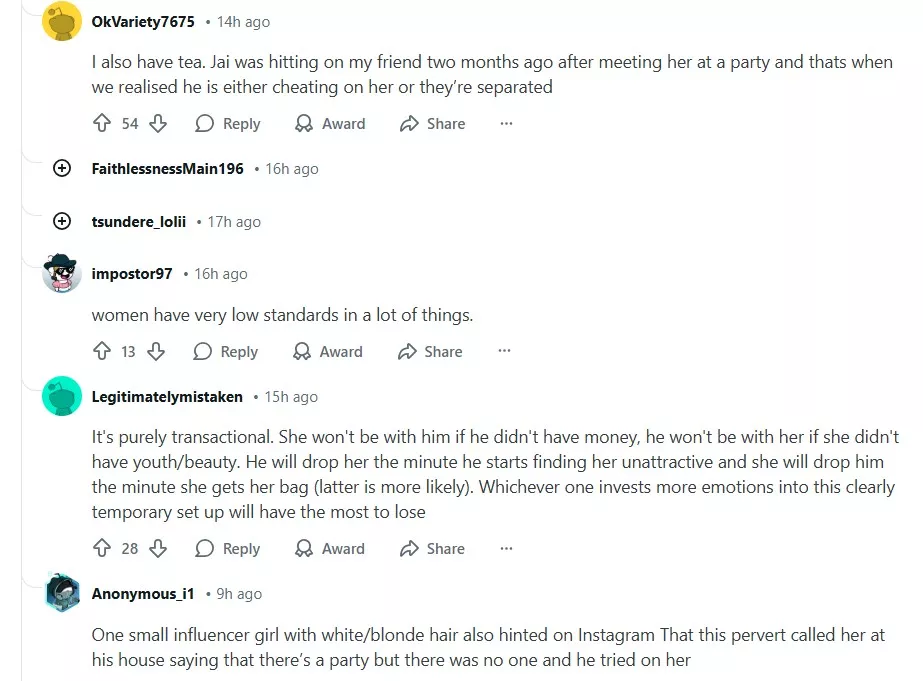Open more options on Legitimatelymistaken's comment

[506, 549]
